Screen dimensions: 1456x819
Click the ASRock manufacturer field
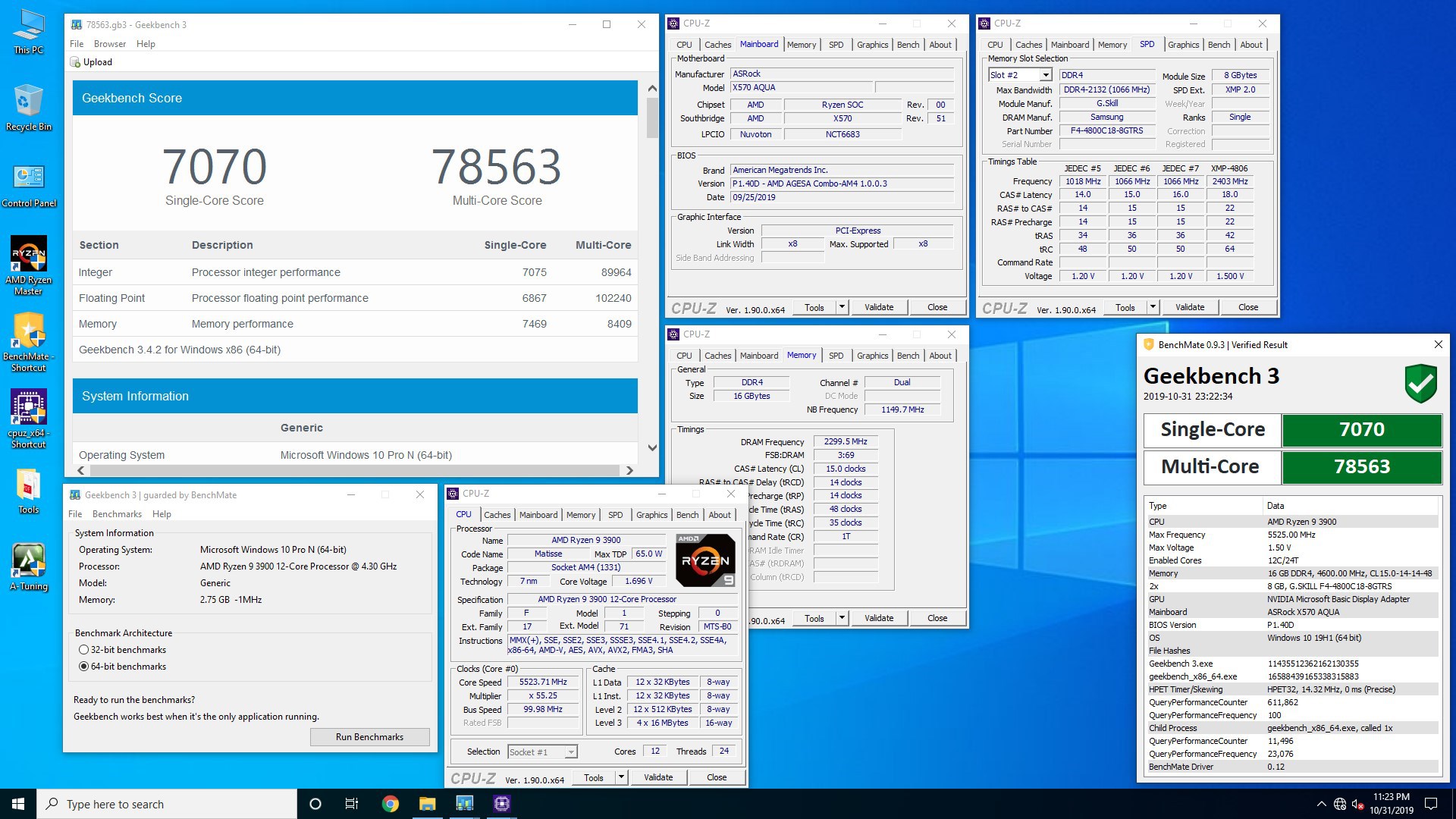(842, 74)
